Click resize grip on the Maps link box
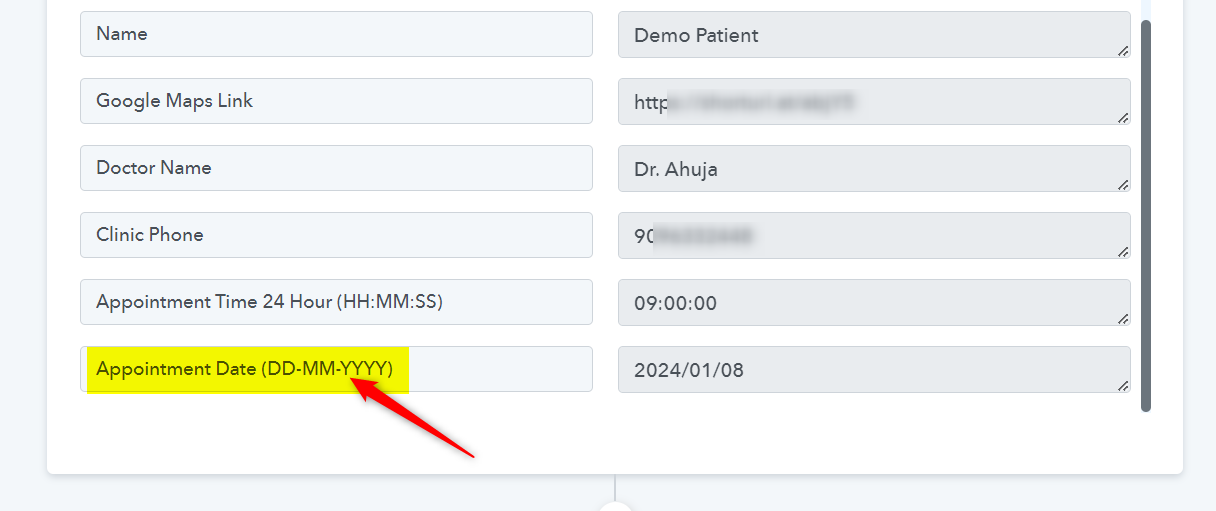1216x511 pixels. tap(1123, 117)
